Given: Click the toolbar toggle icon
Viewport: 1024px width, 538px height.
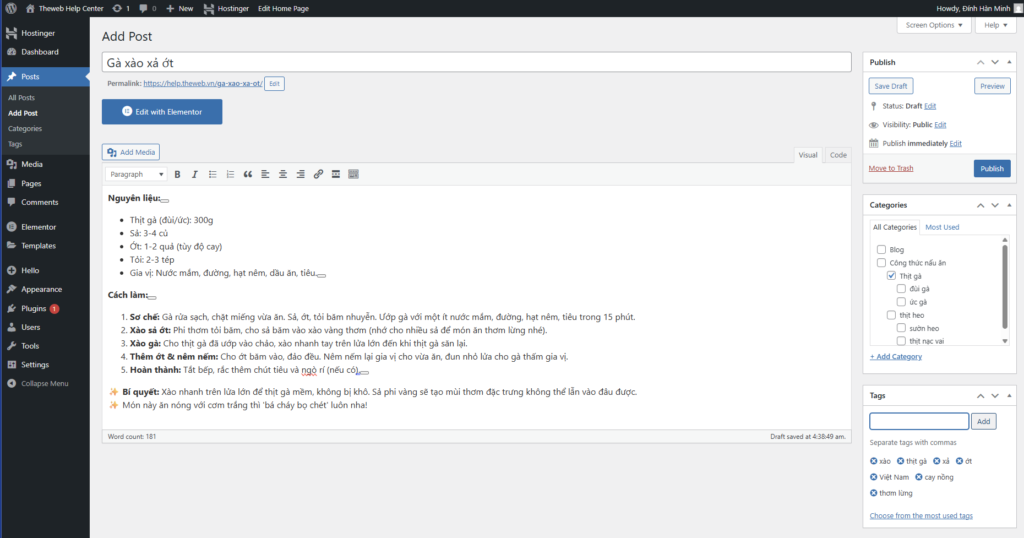Looking at the screenshot, I should click(353, 174).
